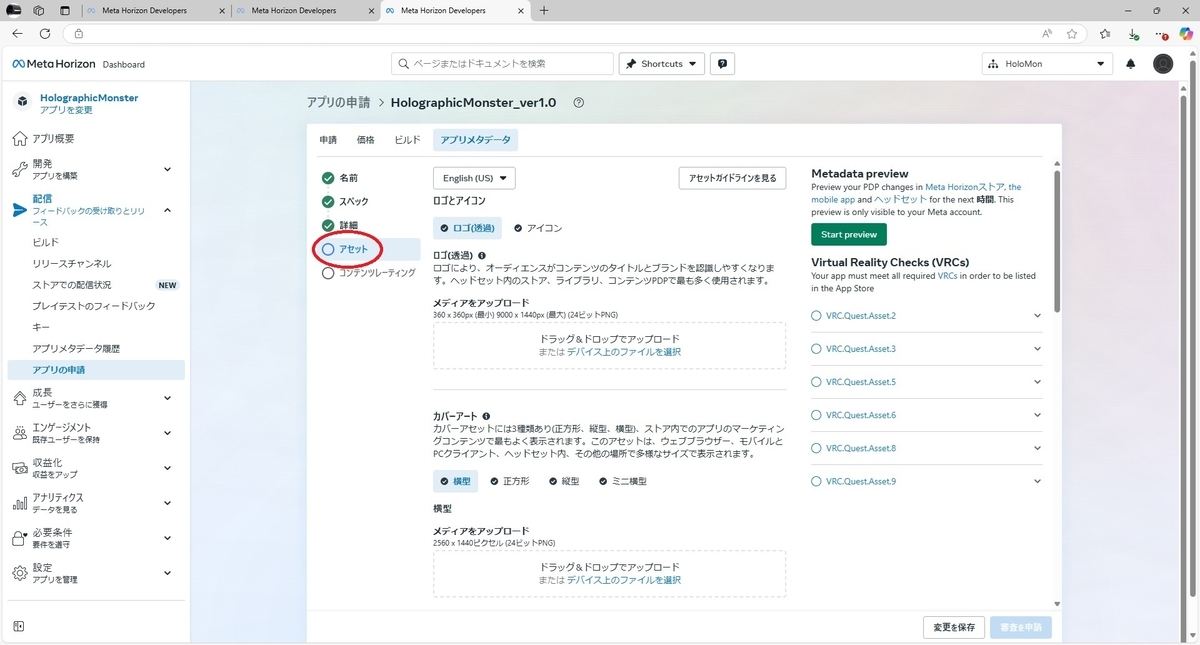Open browser downloads
This screenshot has width=1200, height=645.
(1133, 33)
